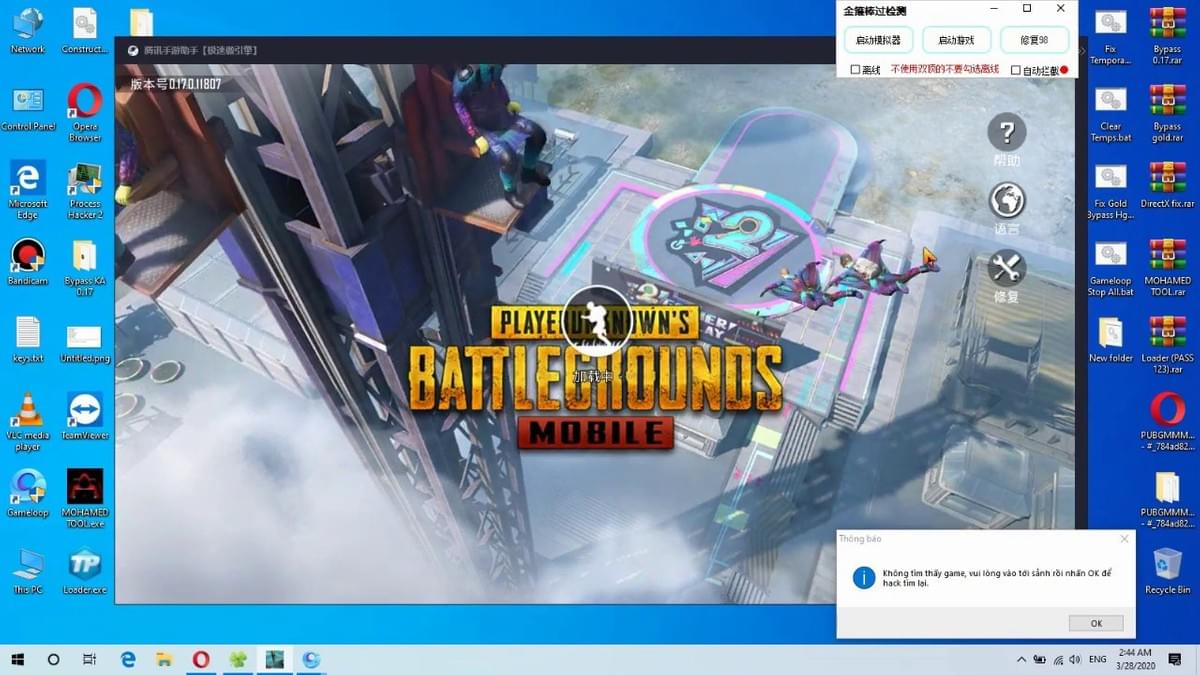The image size is (1200, 675).
Task: Click the help question mark icon in emulator
Action: click(1006, 133)
